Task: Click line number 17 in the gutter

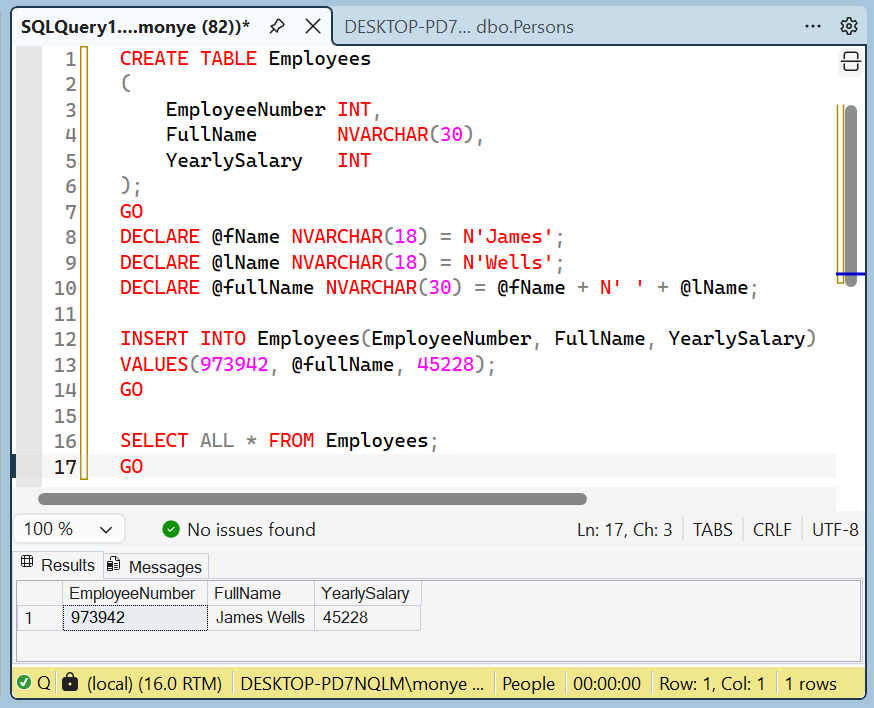Action: pos(65,466)
